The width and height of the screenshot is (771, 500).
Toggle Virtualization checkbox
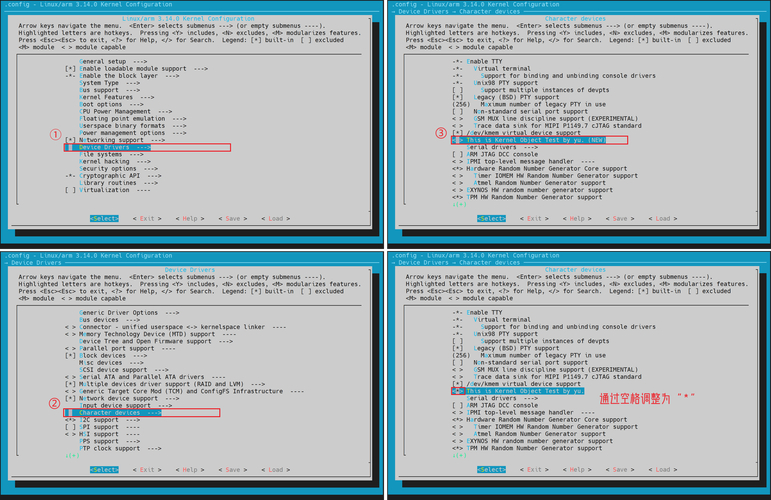[x=70, y=190]
